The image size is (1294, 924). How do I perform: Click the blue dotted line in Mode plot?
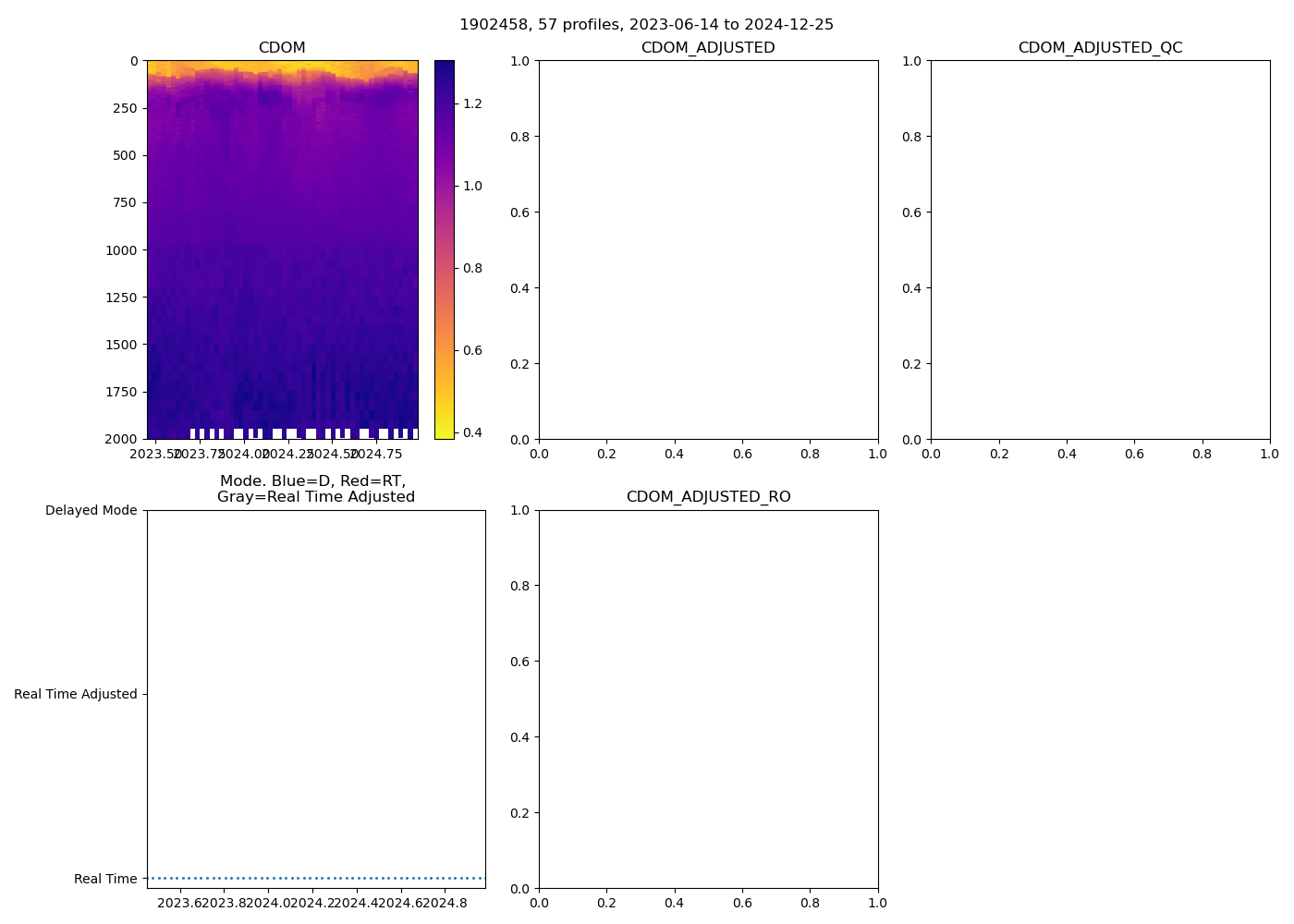[x=316, y=878]
